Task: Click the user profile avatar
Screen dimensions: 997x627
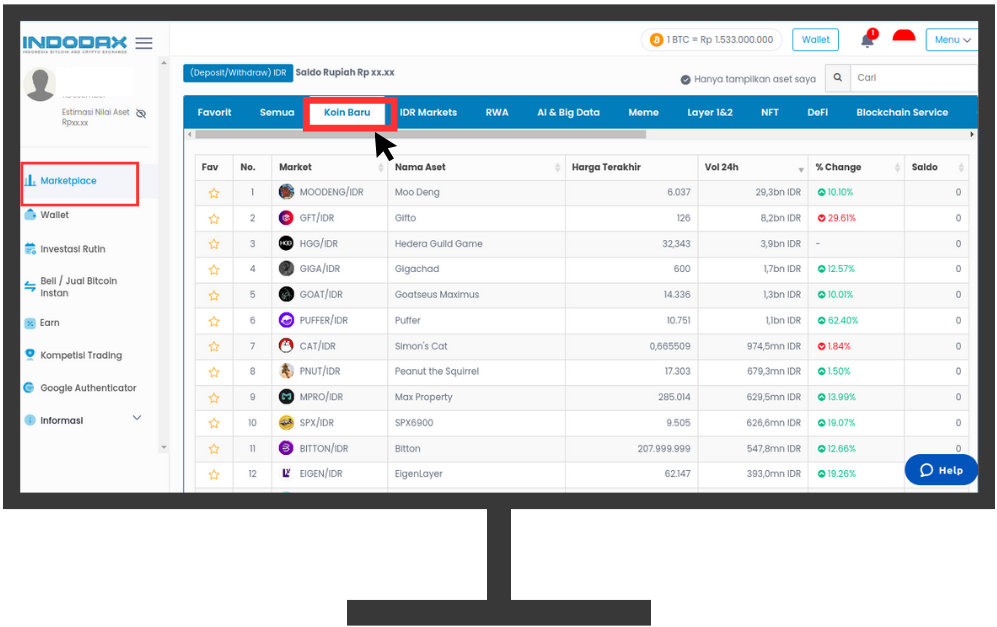Action: coord(40,84)
